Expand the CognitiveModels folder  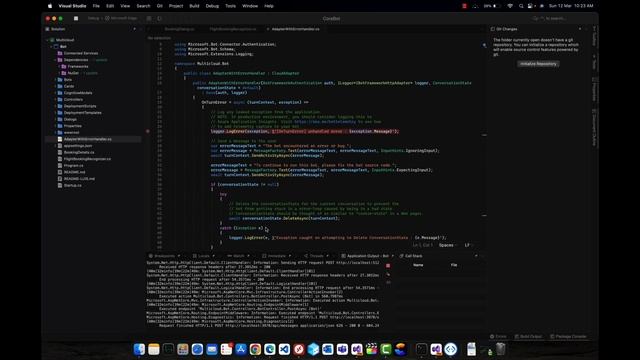[x=56, y=93]
